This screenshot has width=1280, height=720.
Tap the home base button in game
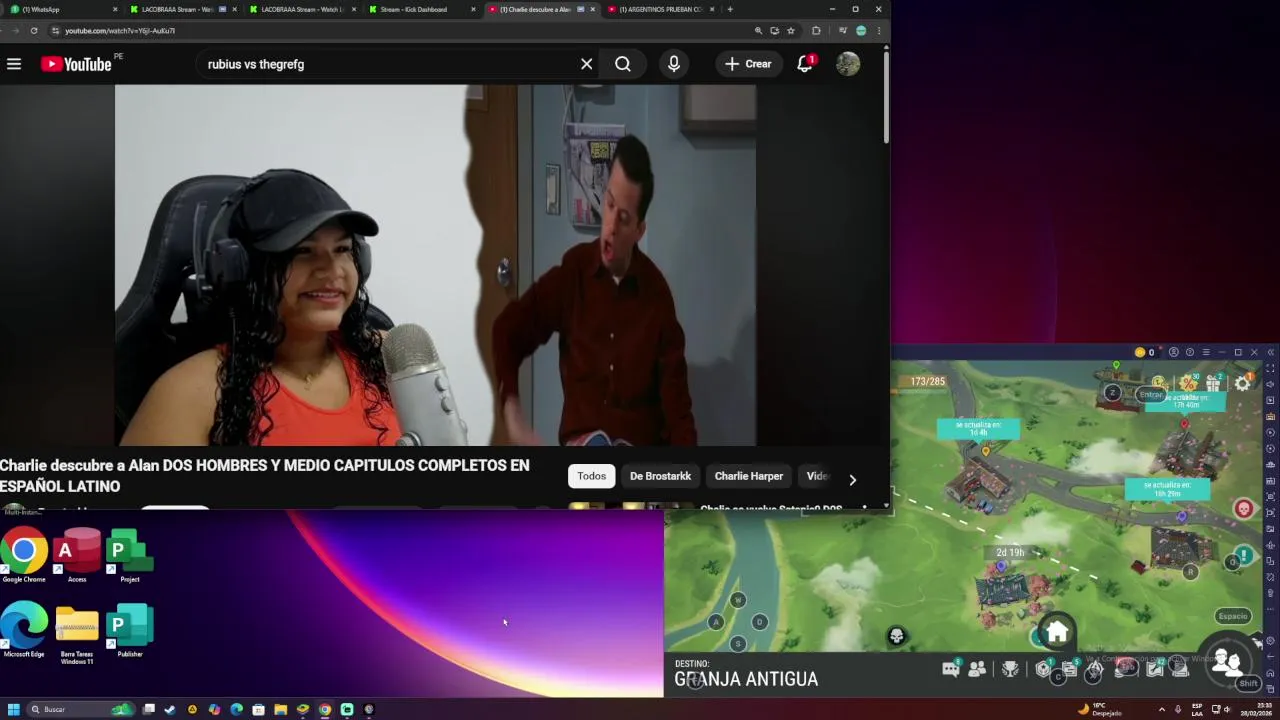tap(1057, 632)
